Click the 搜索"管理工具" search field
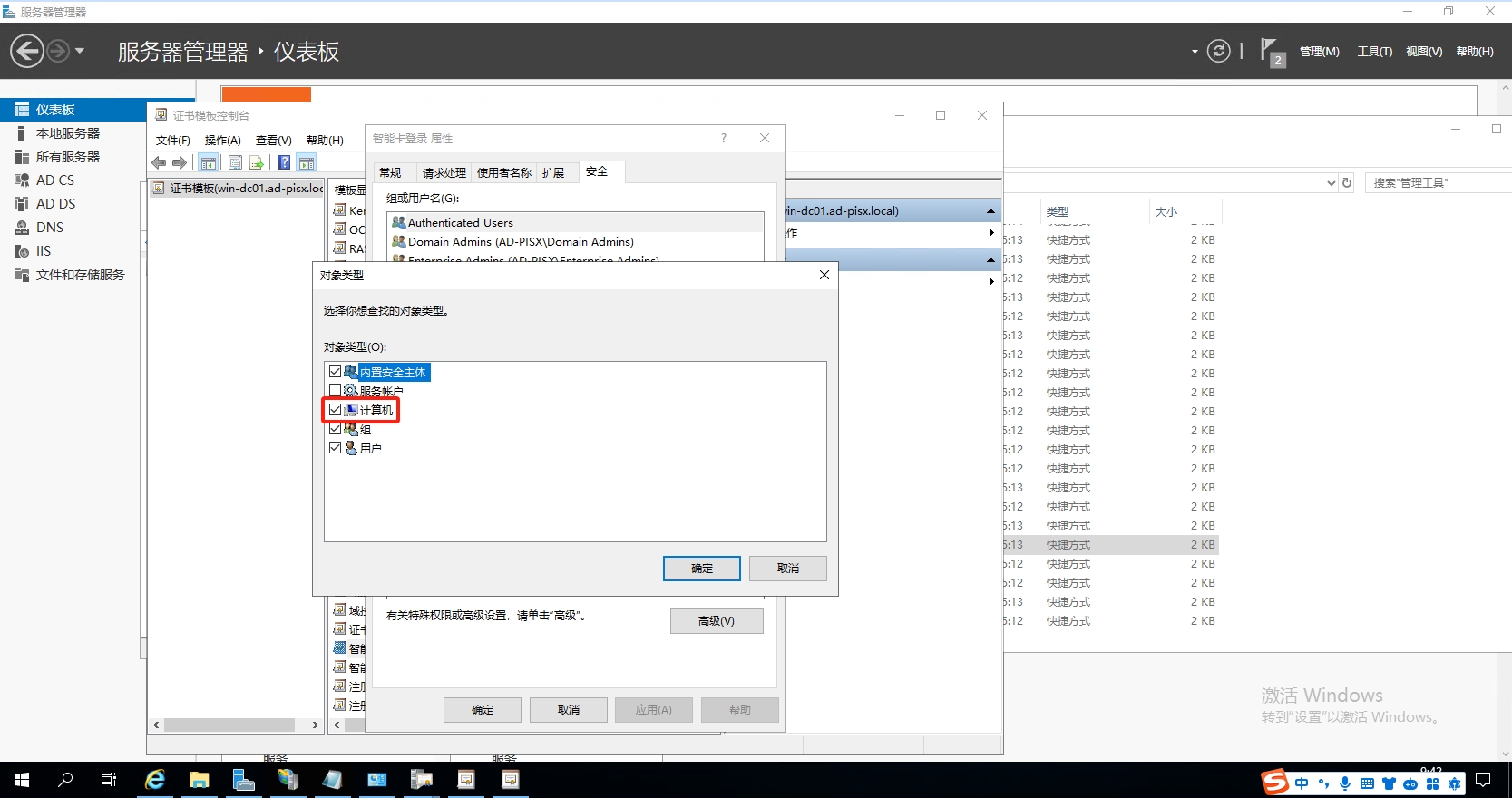Viewport: 1512px width, 798px height. pos(1435,183)
